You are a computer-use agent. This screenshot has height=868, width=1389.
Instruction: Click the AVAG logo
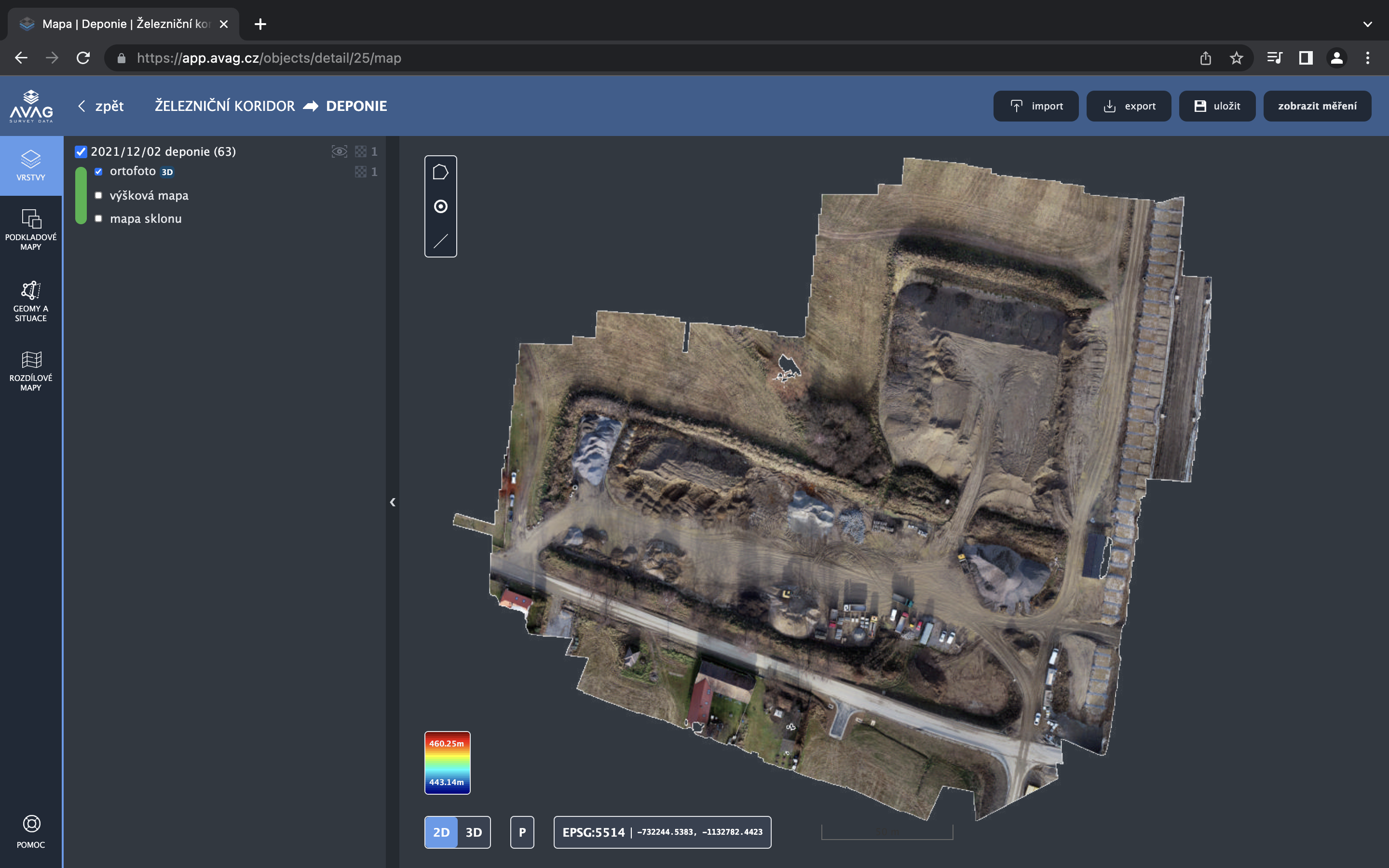31,106
